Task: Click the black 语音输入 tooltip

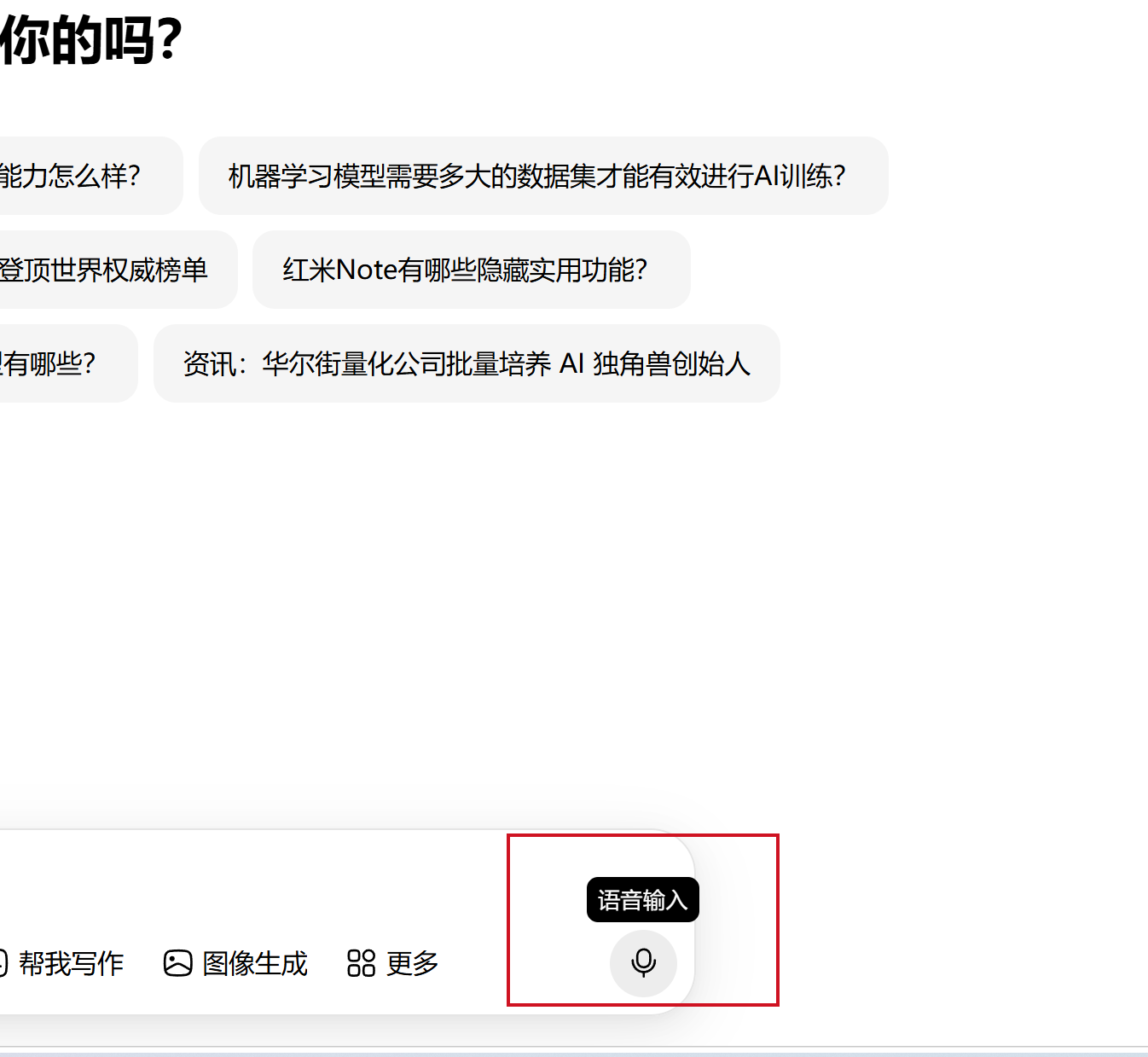Action: (642, 900)
